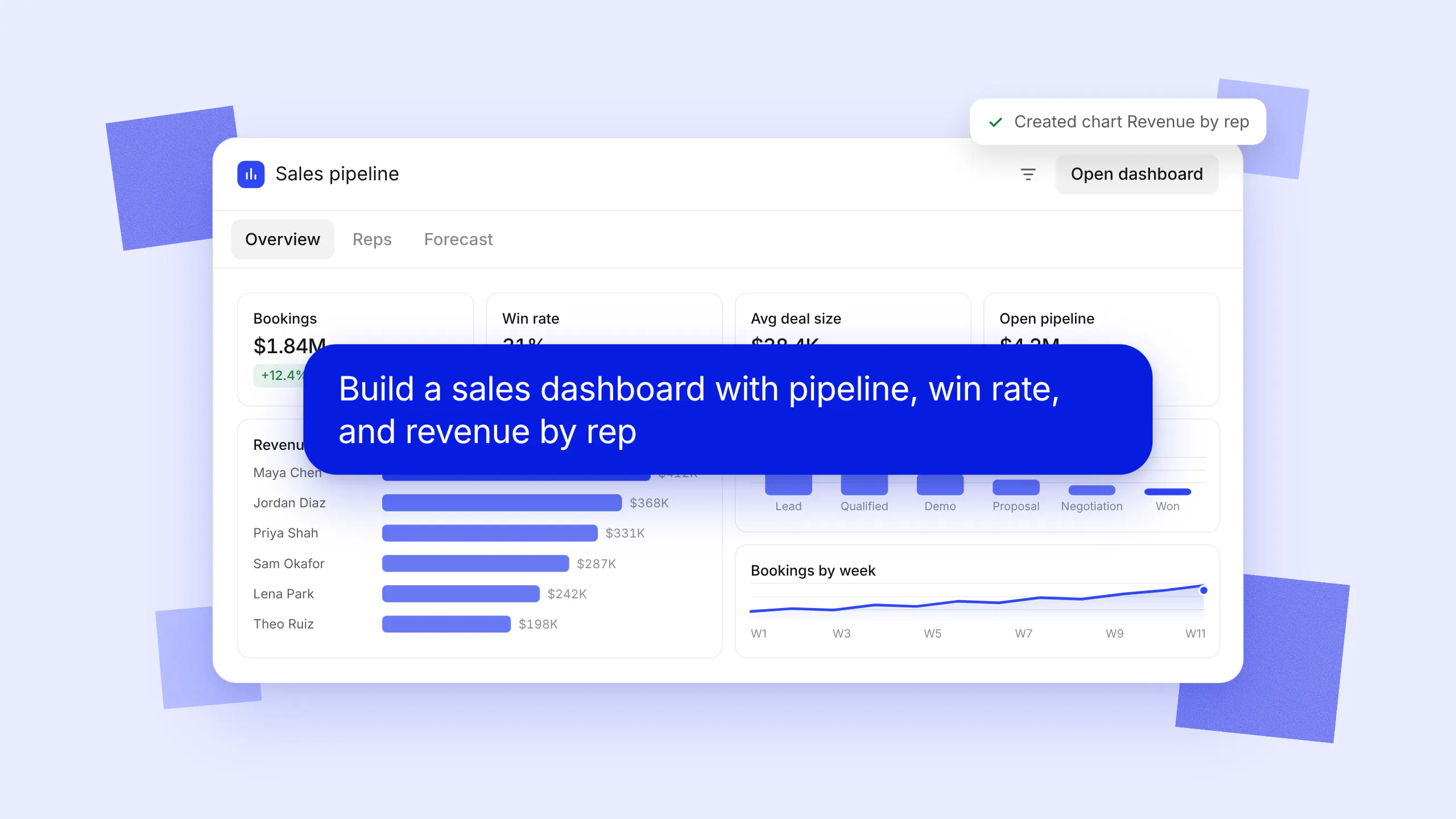
Task: Select the Win rate card label
Action: (x=531, y=318)
